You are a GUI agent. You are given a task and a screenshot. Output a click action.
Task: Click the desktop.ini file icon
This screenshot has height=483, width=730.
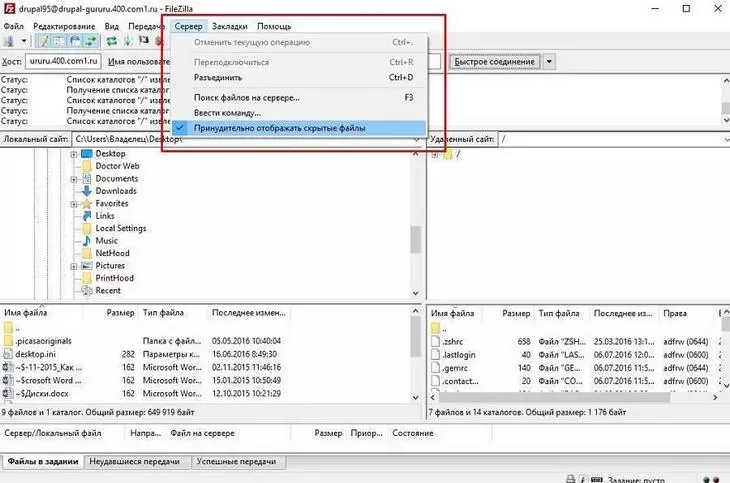[x=9, y=354]
